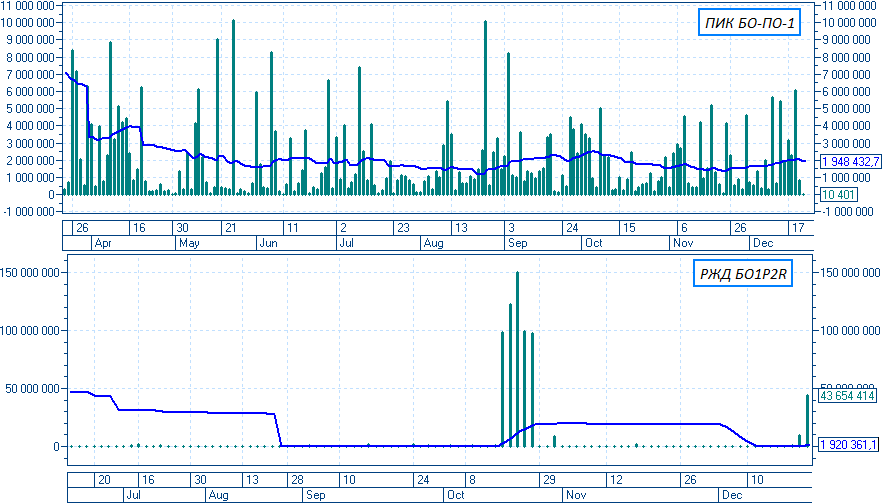Click date 21 on the upper time axis
This screenshot has height=504, width=884.
tap(230, 227)
